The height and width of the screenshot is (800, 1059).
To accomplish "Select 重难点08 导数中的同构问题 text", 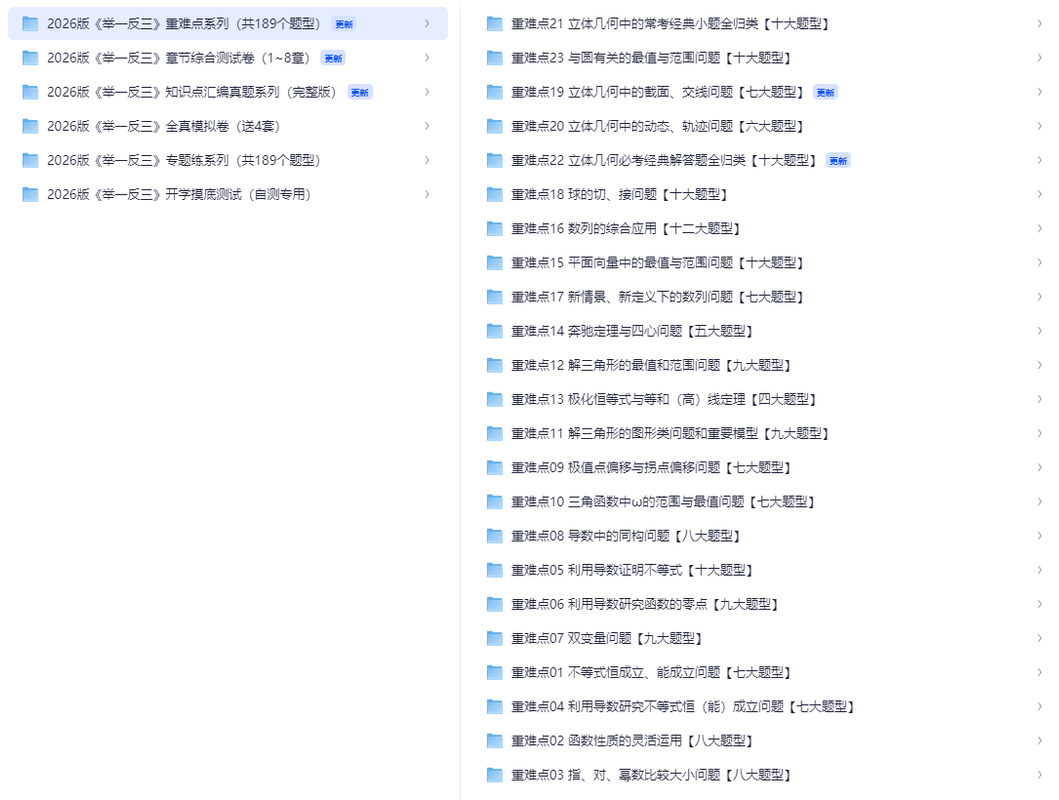I will [590, 536].
